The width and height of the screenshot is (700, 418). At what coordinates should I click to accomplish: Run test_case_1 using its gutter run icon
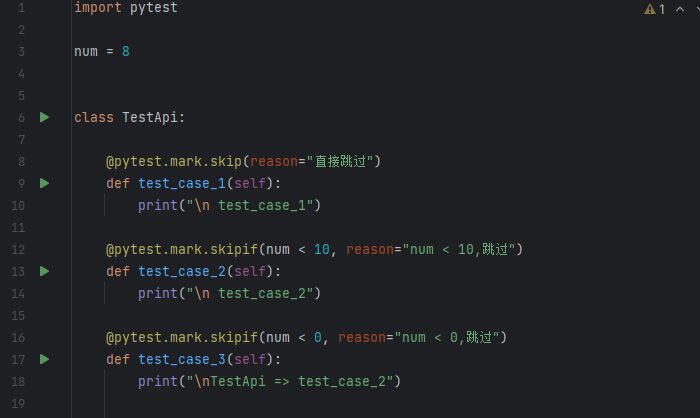pyautogui.click(x=44, y=184)
